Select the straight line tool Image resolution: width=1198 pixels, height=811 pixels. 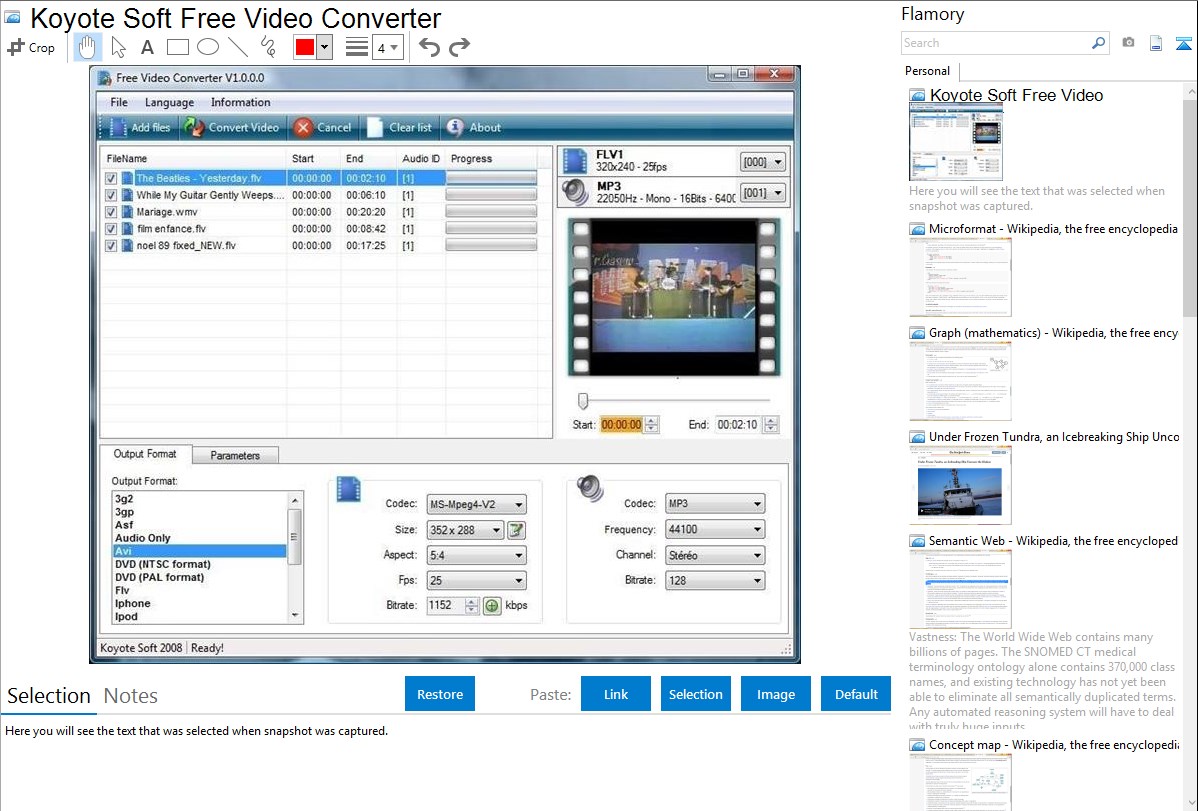pyautogui.click(x=238, y=47)
